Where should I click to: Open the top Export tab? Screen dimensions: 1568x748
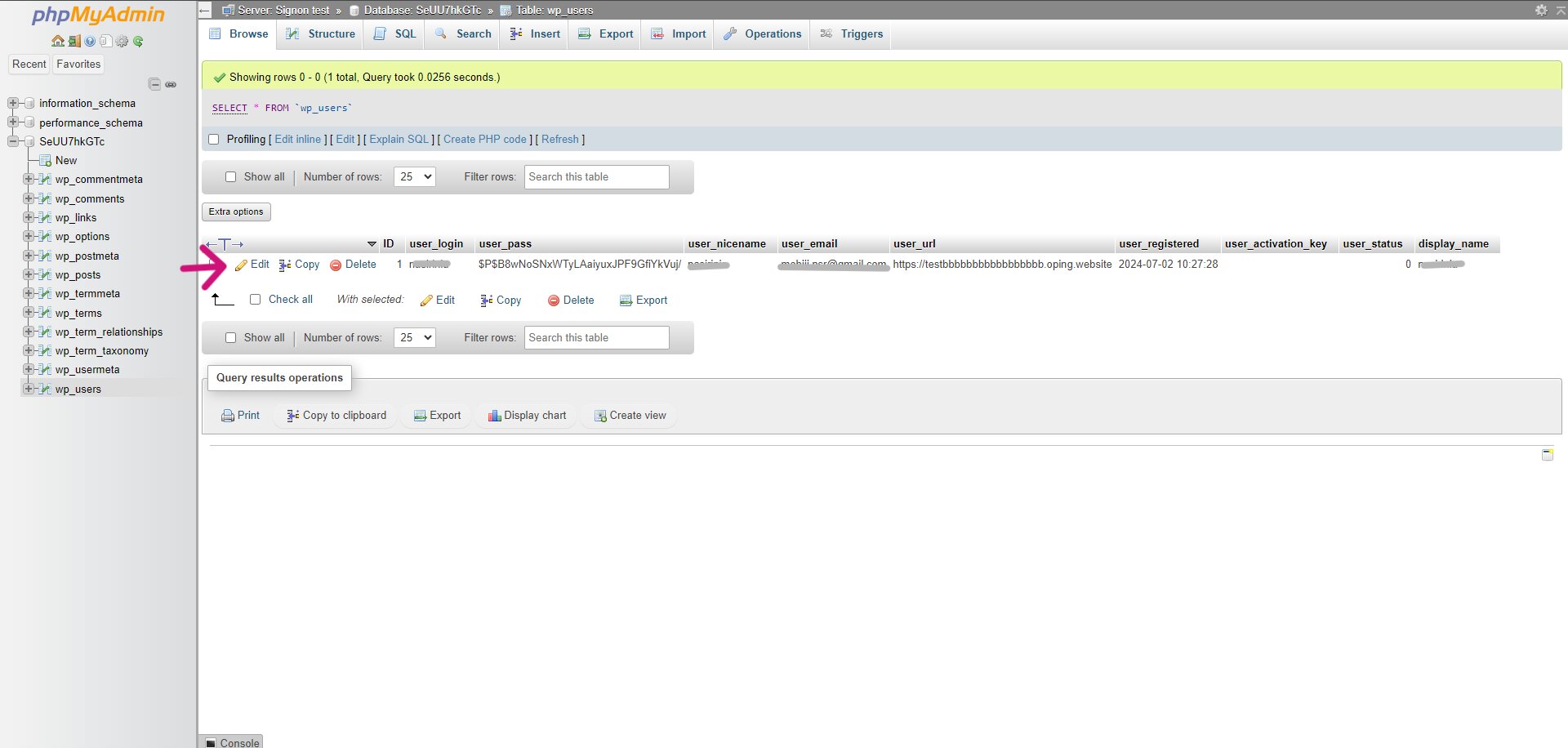point(605,33)
